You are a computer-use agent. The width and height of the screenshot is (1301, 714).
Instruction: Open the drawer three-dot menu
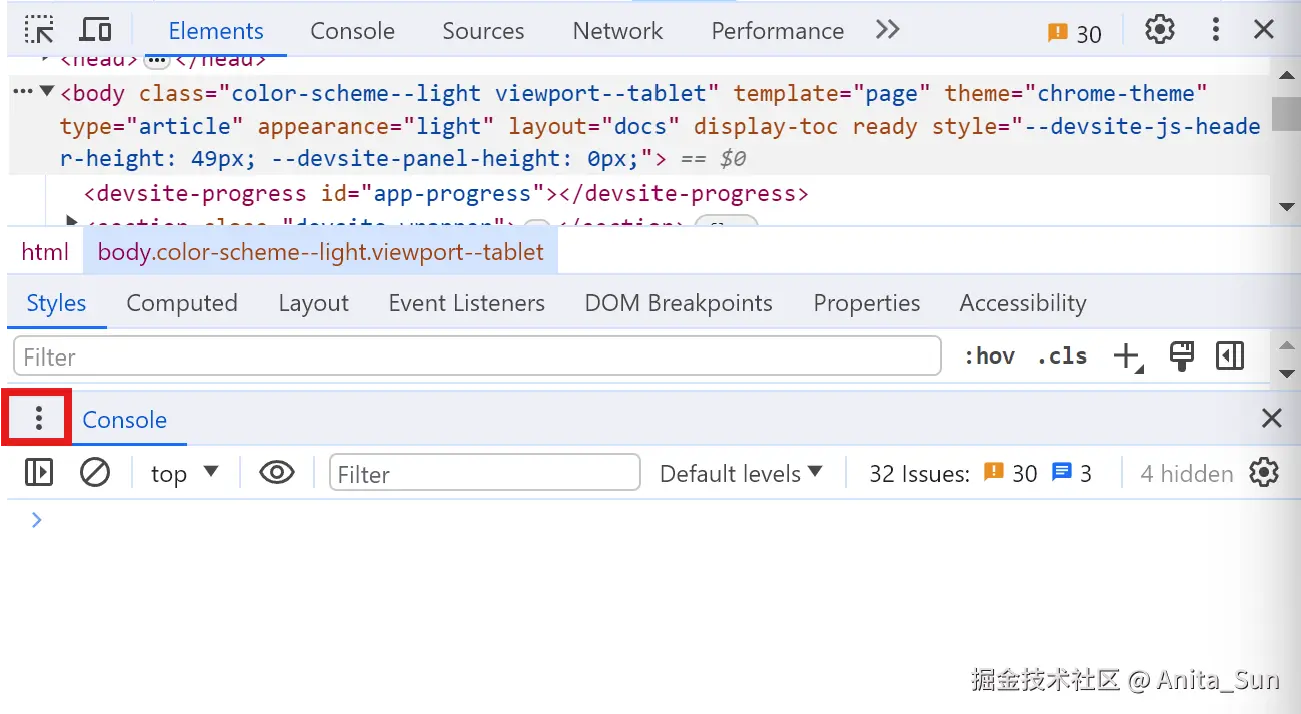click(39, 418)
